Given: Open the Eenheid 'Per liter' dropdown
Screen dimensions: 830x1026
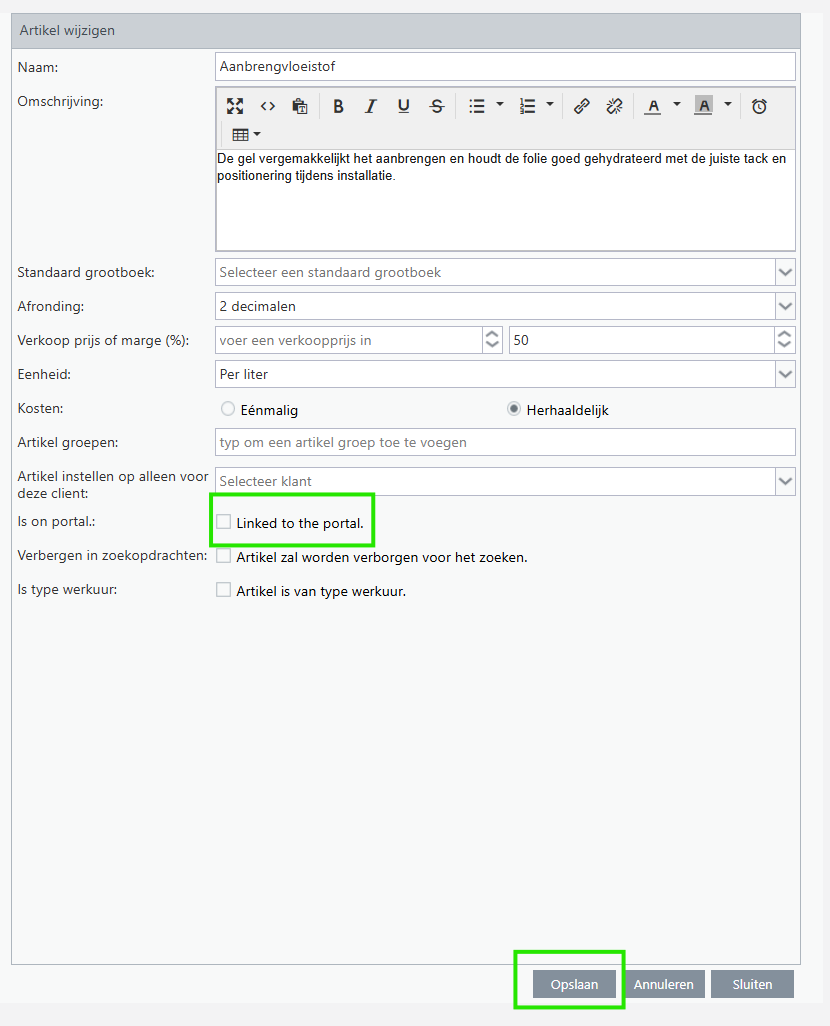Looking at the screenshot, I should click(785, 374).
